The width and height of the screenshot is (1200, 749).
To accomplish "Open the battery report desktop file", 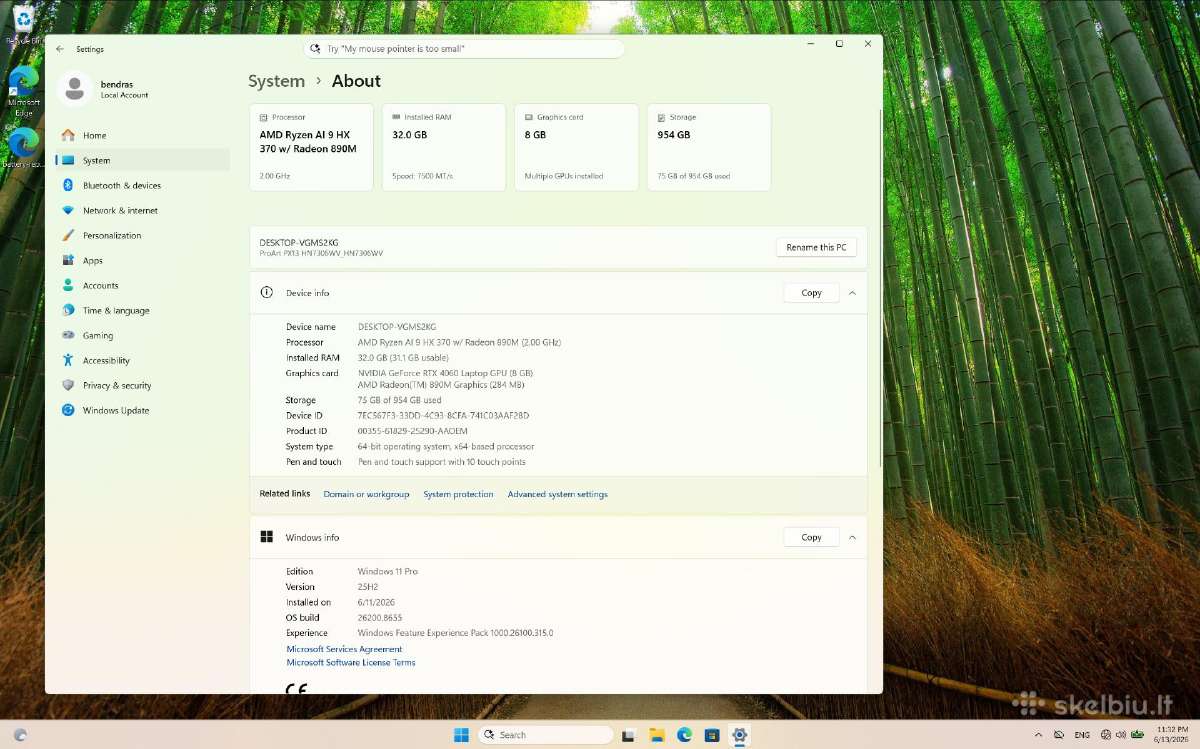I will point(23,148).
